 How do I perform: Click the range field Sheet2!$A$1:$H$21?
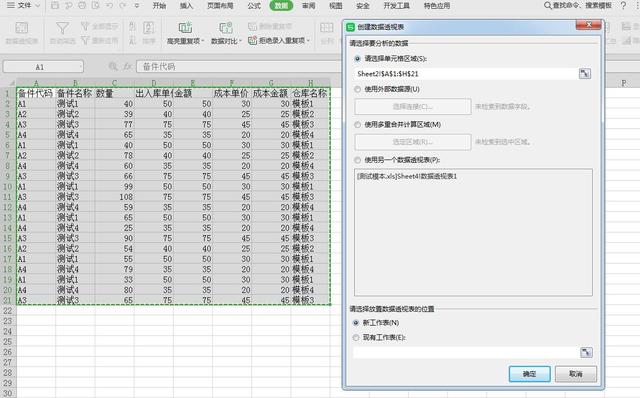click(x=466, y=74)
